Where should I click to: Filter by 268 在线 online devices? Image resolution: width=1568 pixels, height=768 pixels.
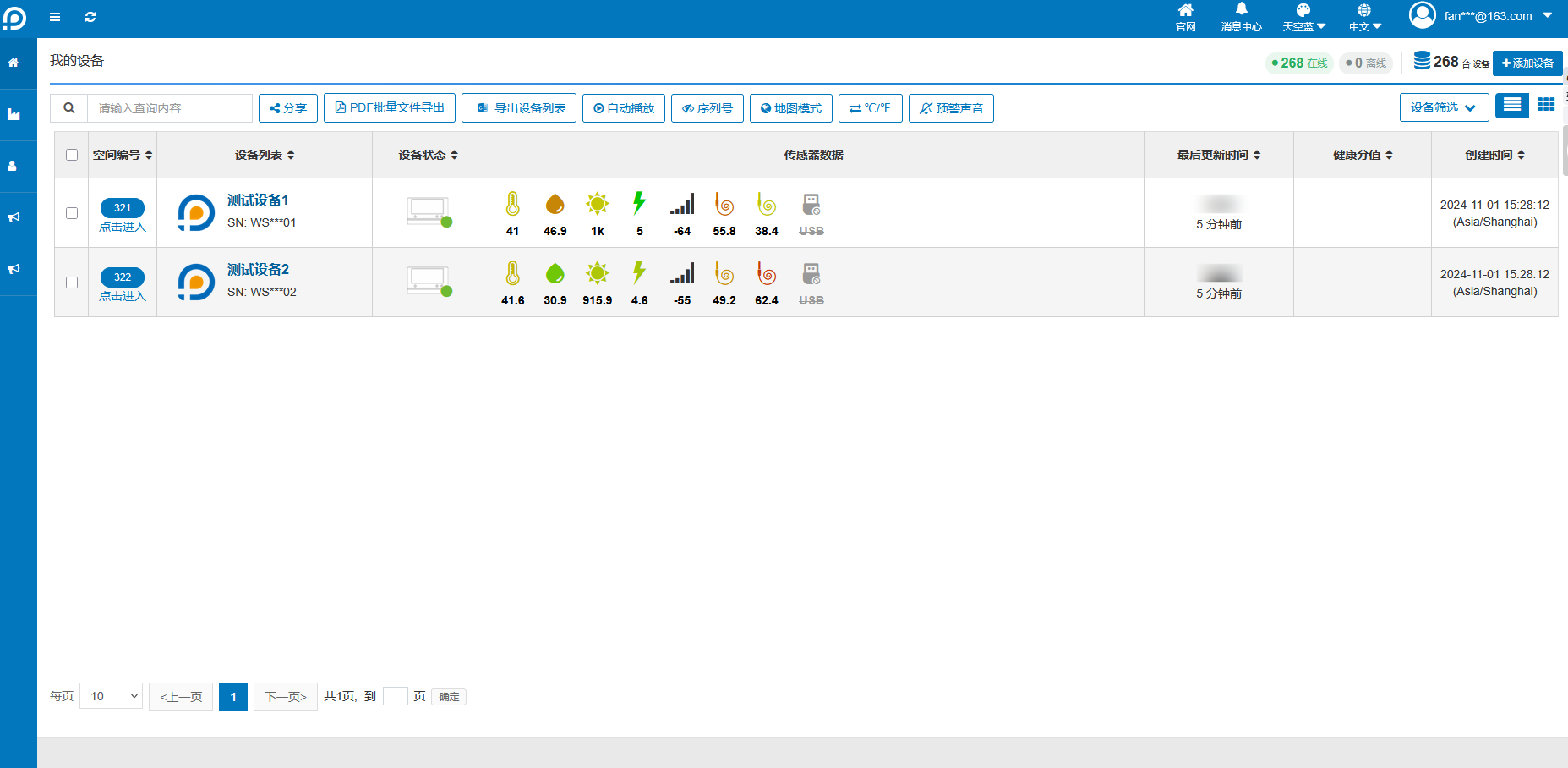1299,63
